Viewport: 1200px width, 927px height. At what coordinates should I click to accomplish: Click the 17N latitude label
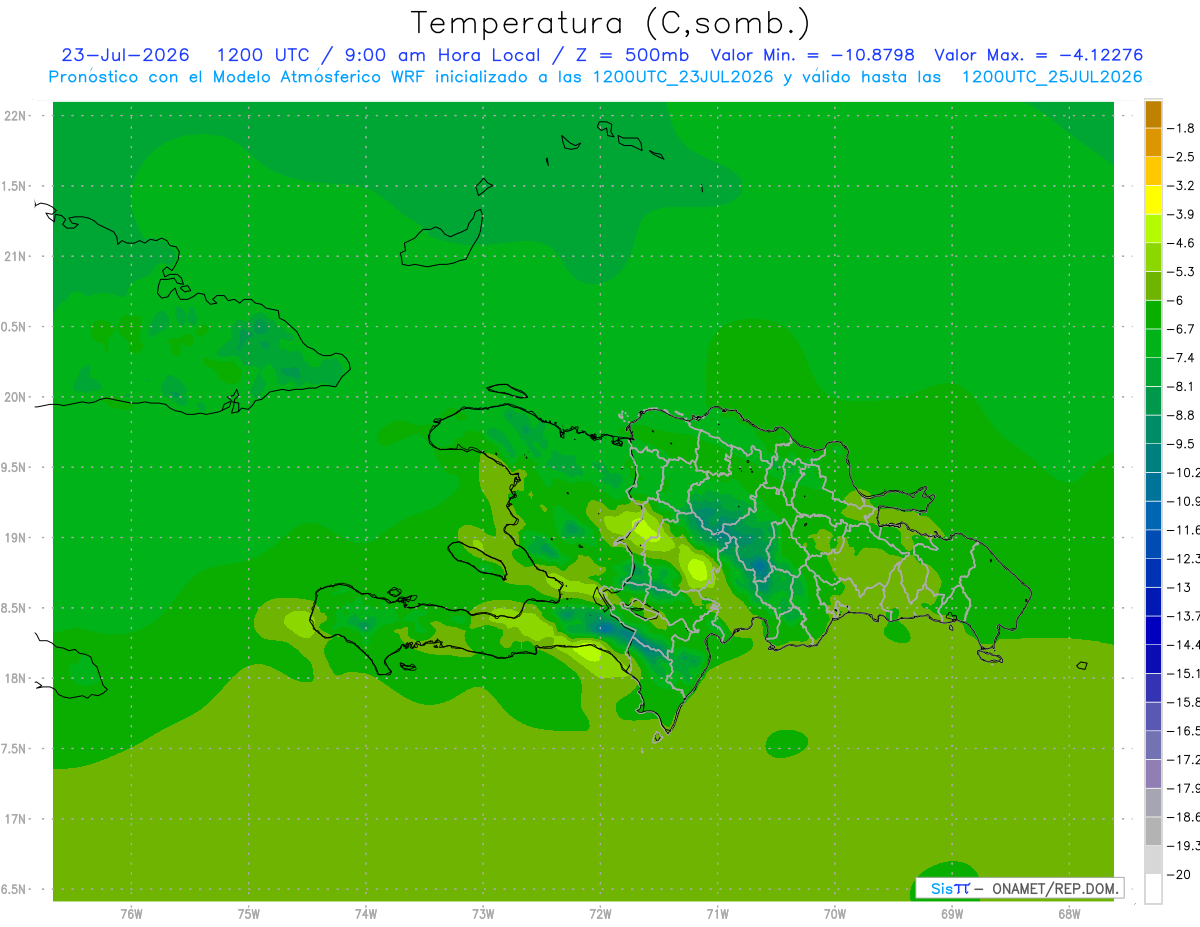click(17, 819)
